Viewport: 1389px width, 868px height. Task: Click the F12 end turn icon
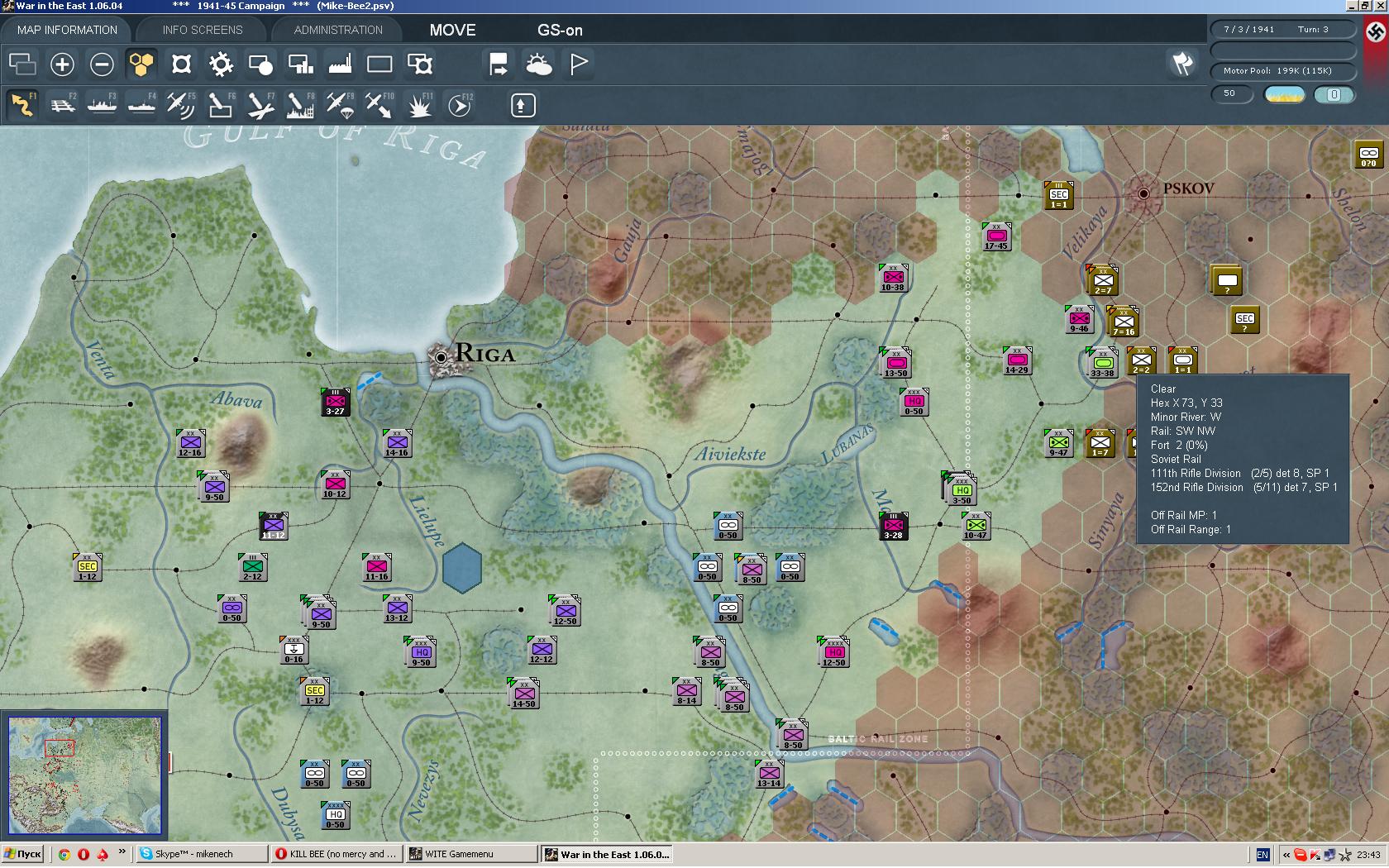[460, 105]
